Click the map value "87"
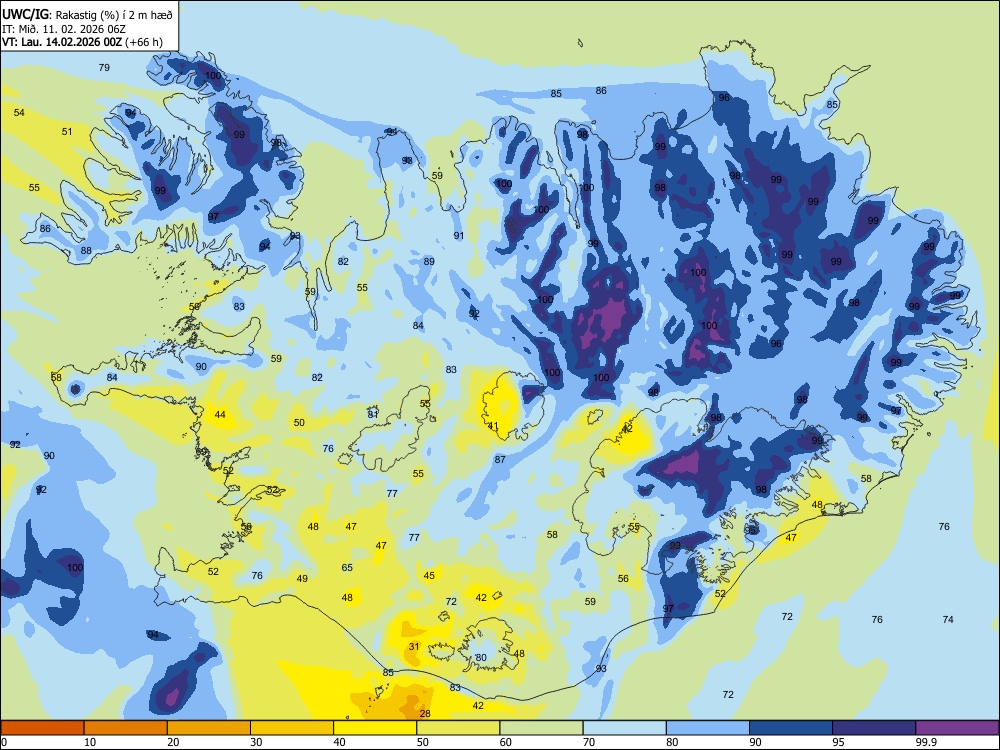1000x750 pixels. pos(500,459)
